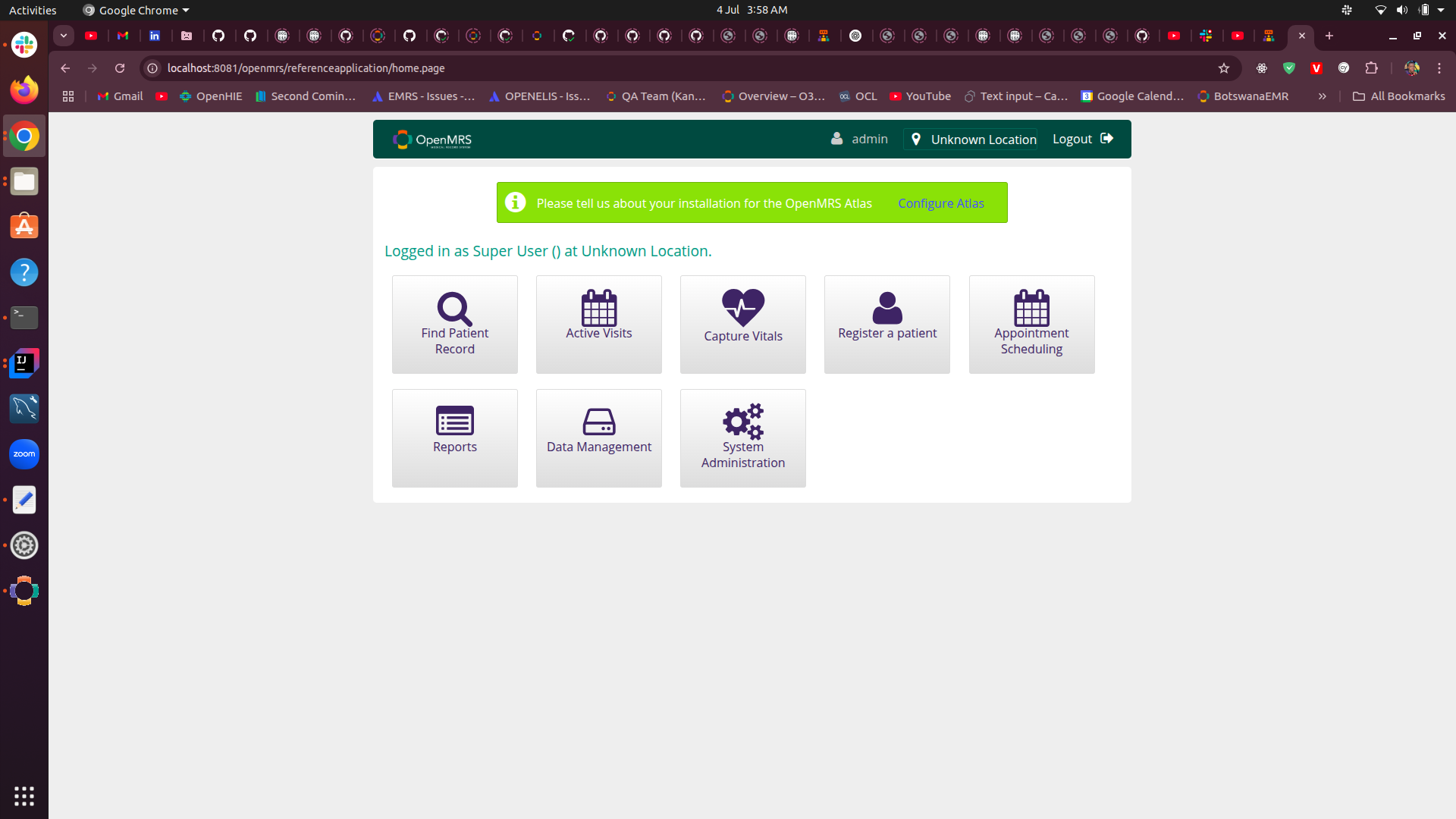1456x819 pixels.
Task: Open Appointment Scheduling app
Action: [x=1031, y=324]
